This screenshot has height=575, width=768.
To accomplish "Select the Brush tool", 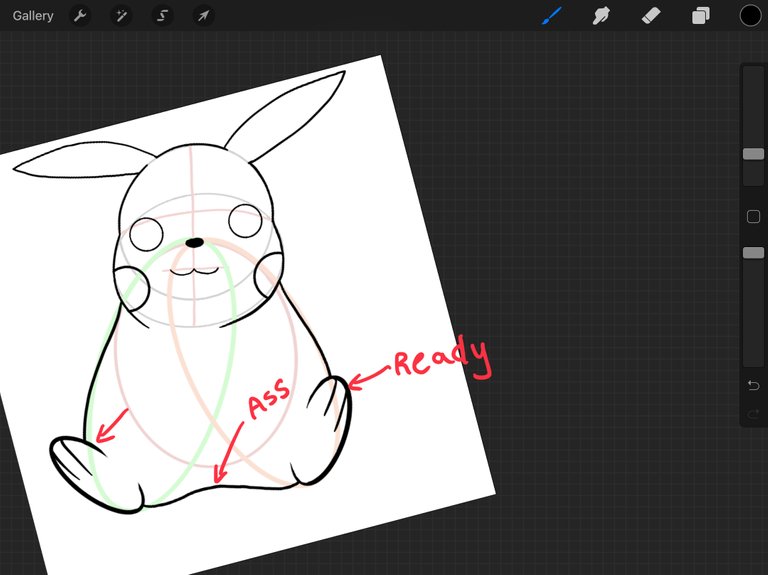I will 552,16.
